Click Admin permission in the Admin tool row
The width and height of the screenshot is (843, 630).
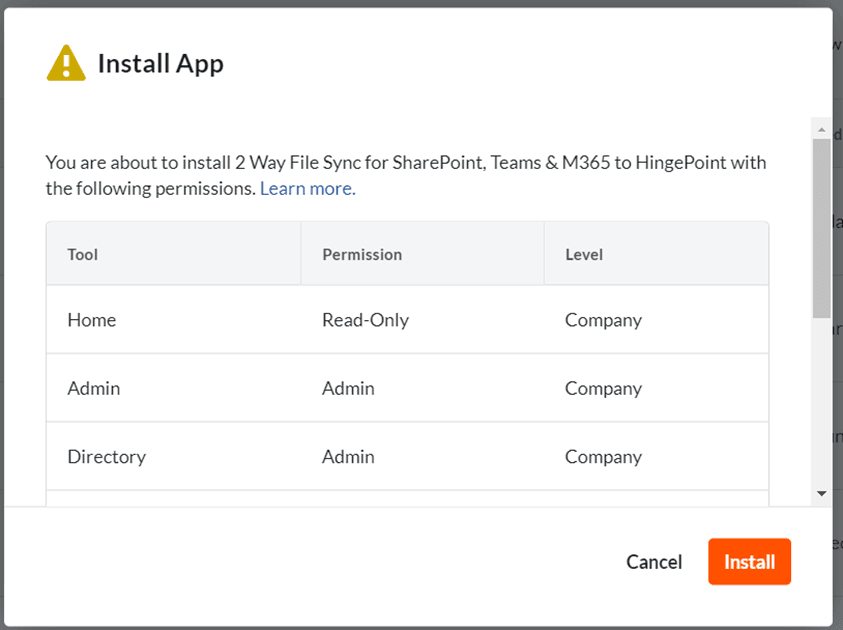coord(348,388)
